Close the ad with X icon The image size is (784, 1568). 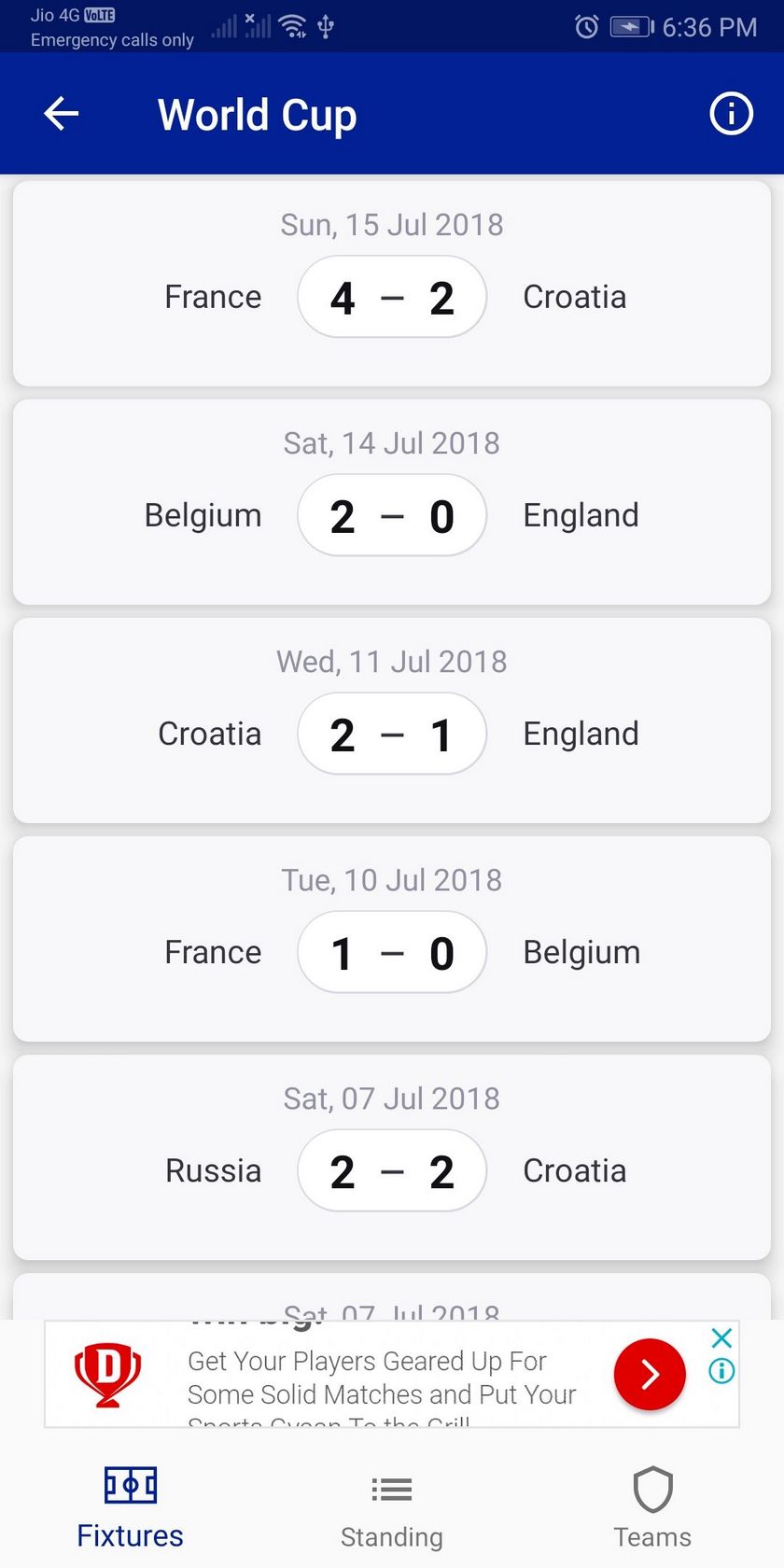tap(721, 1338)
